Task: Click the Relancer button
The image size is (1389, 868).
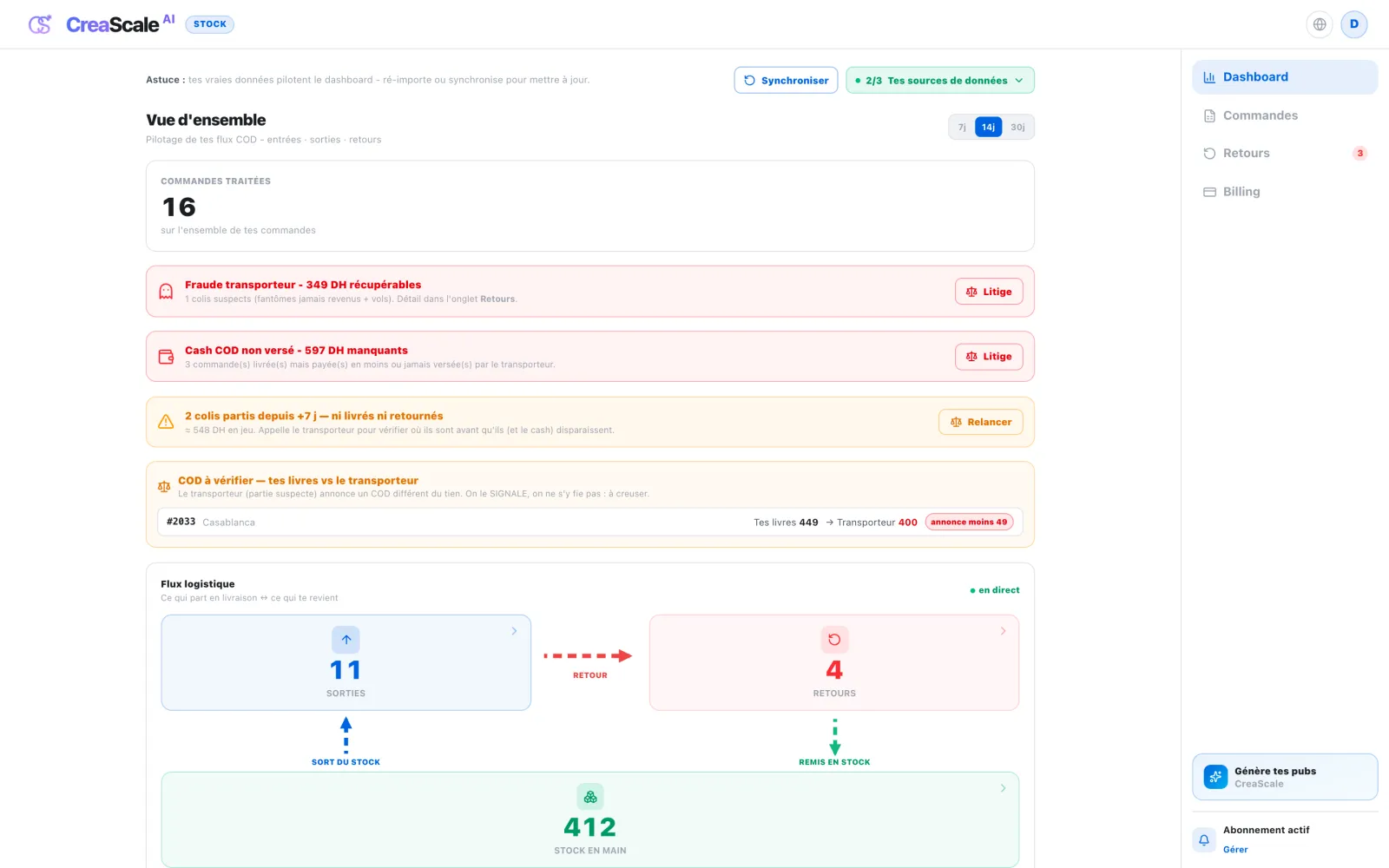Action: pyautogui.click(x=981, y=422)
